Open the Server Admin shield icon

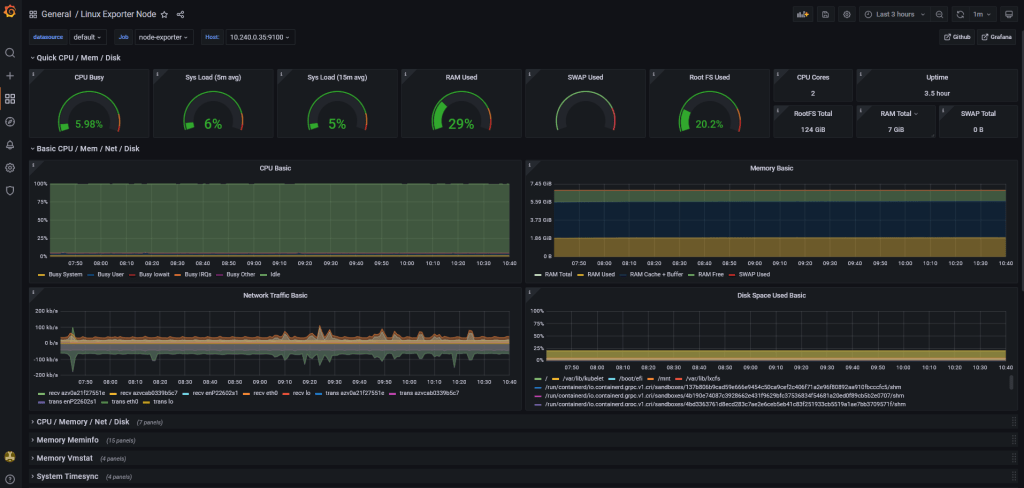click(x=10, y=190)
